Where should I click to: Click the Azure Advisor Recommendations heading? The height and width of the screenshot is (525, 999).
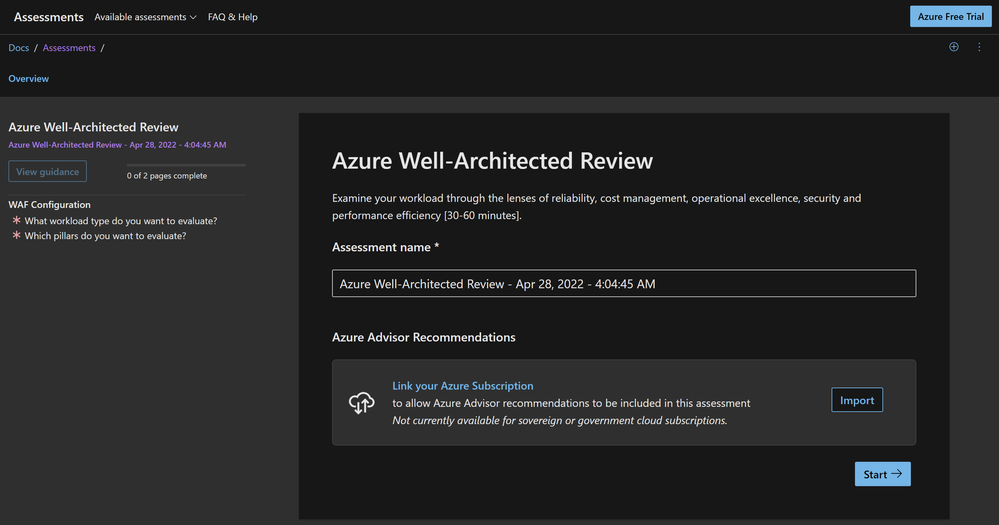click(x=424, y=337)
